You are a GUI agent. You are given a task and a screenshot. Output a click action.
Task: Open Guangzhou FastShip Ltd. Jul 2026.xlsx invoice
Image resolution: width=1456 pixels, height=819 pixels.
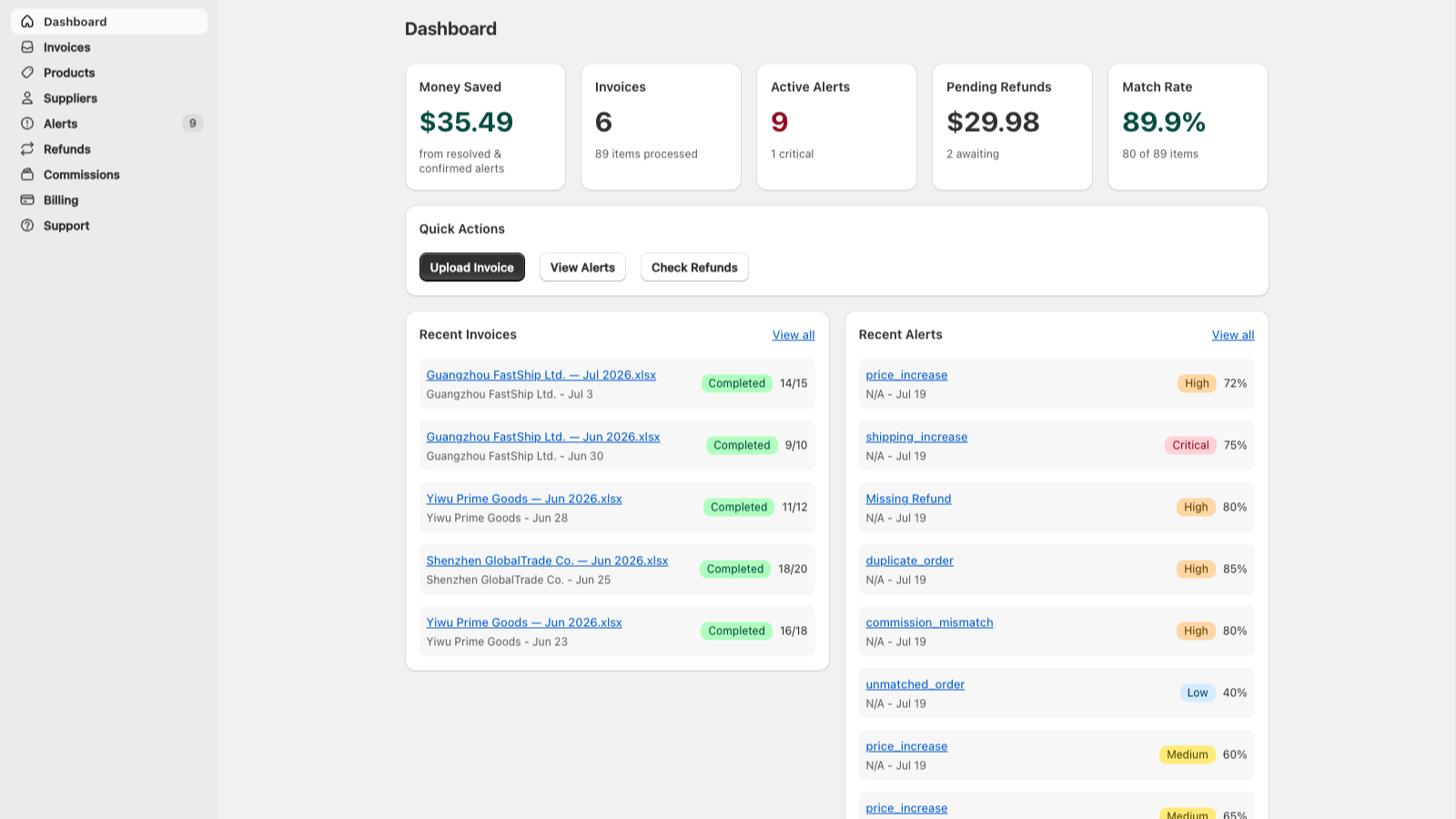[541, 375]
